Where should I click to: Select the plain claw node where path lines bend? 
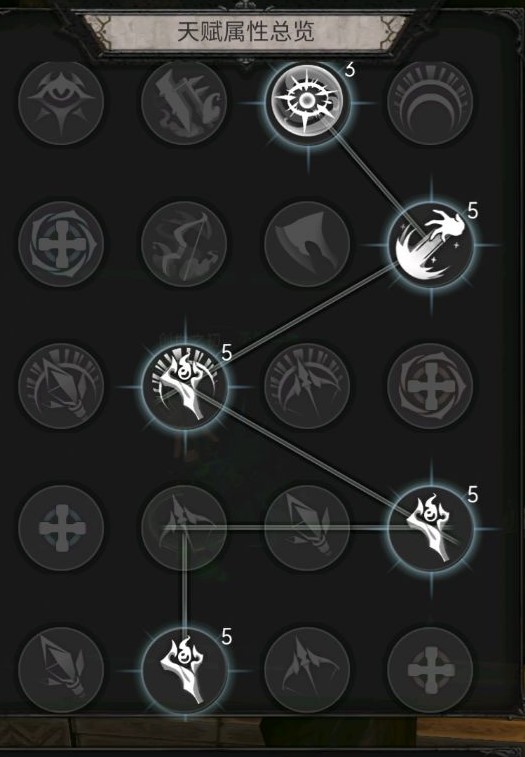click(184, 528)
